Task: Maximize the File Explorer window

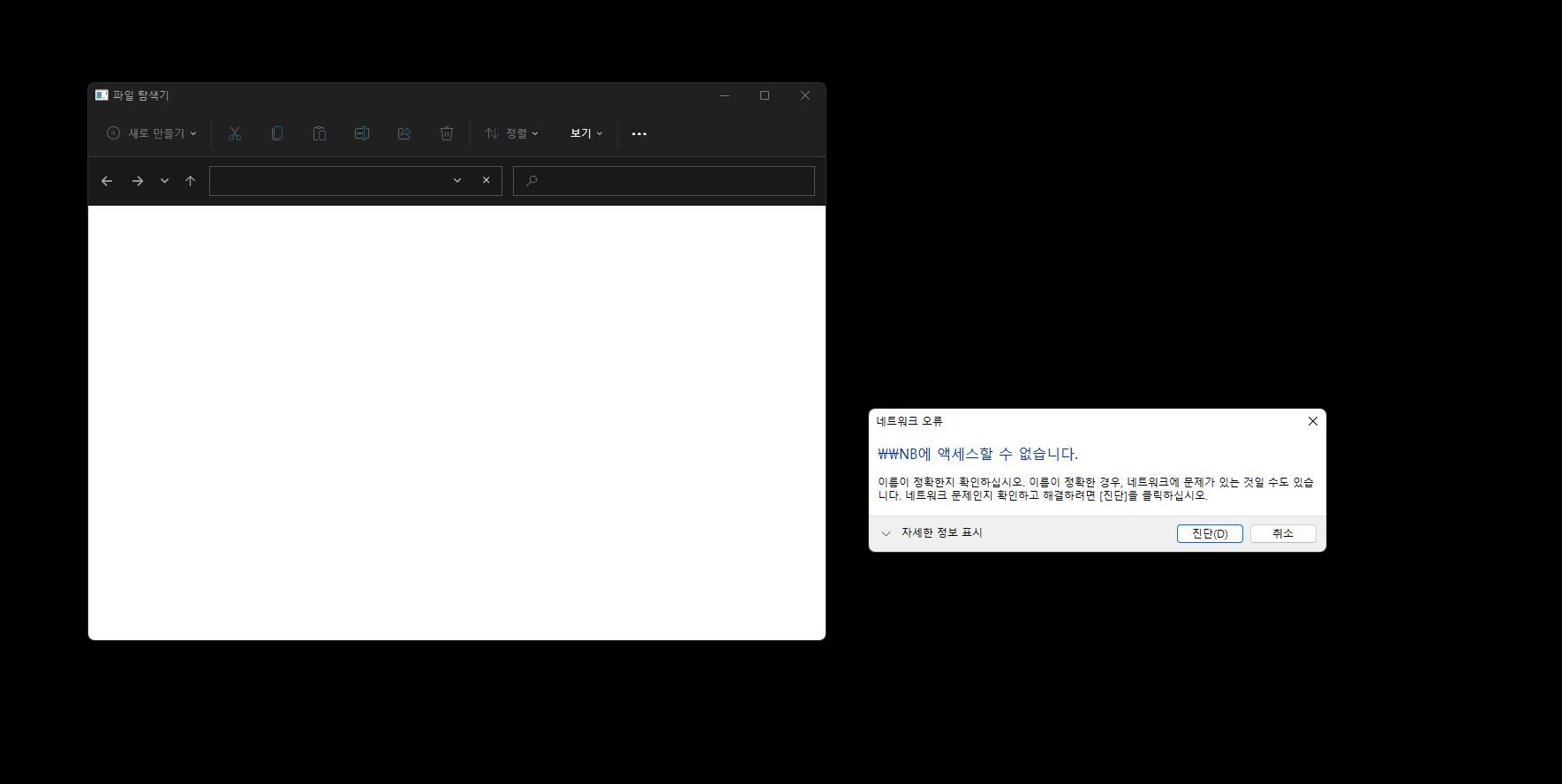Action: (765, 95)
